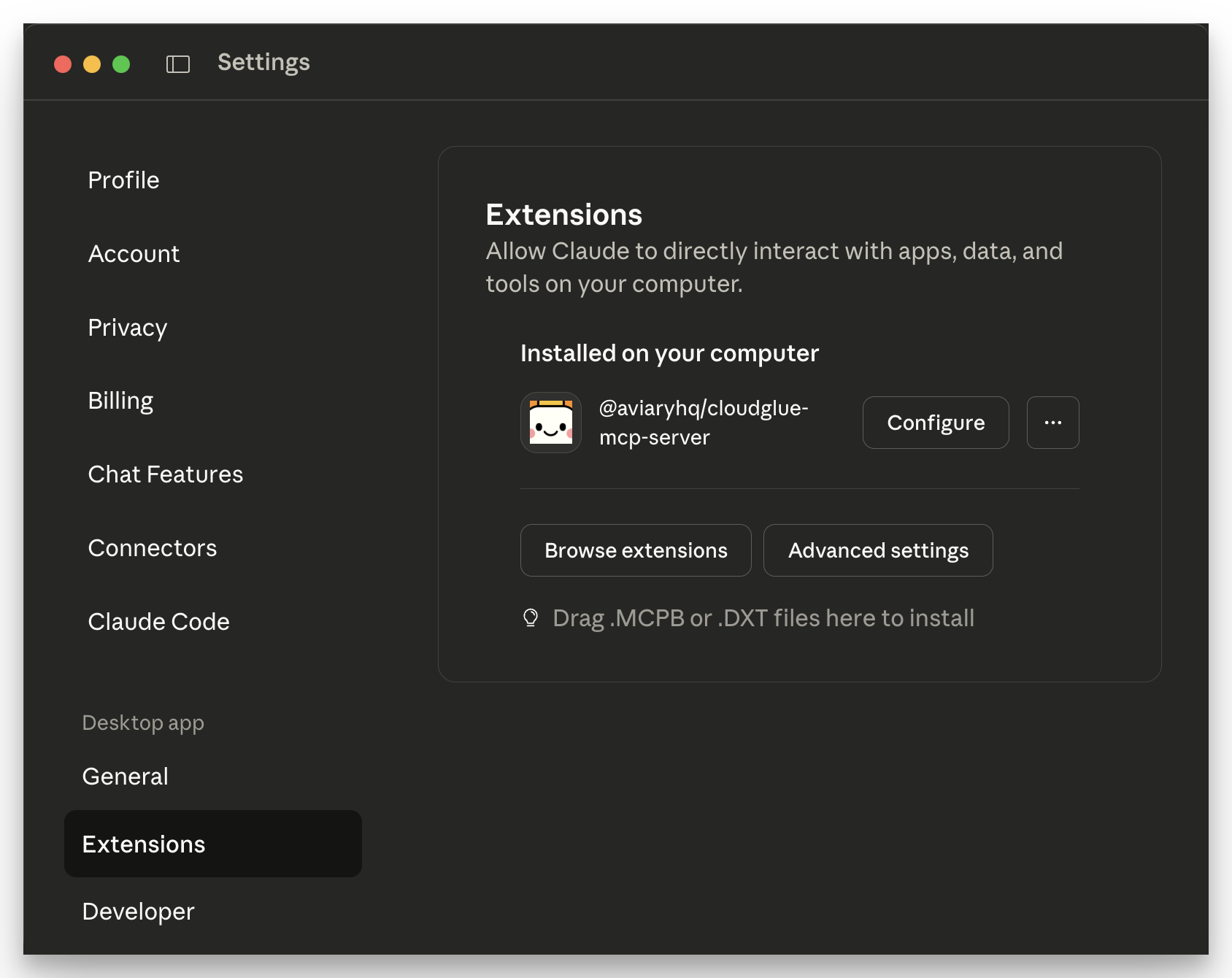Viewport: 1232px width, 978px height.
Task: Click Configure for the cloudglue extension
Action: (935, 422)
